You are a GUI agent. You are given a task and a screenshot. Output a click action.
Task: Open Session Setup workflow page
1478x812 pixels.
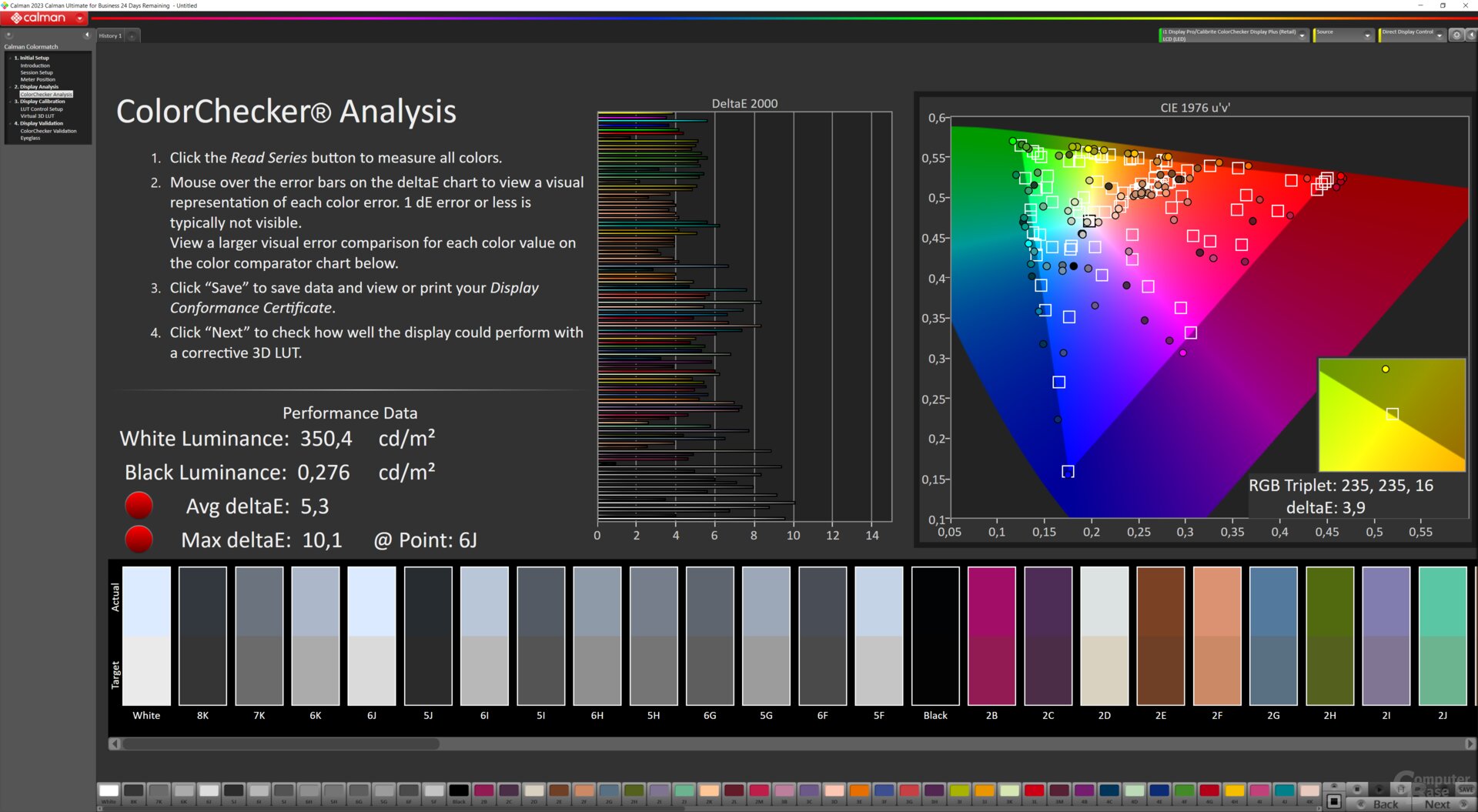pyautogui.click(x=36, y=72)
